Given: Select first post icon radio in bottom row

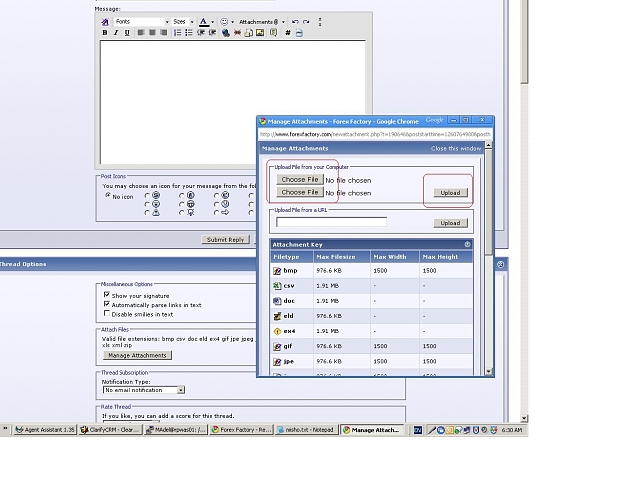Looking at the screenshot, I should pyautogui.click(x=147, y=213).
